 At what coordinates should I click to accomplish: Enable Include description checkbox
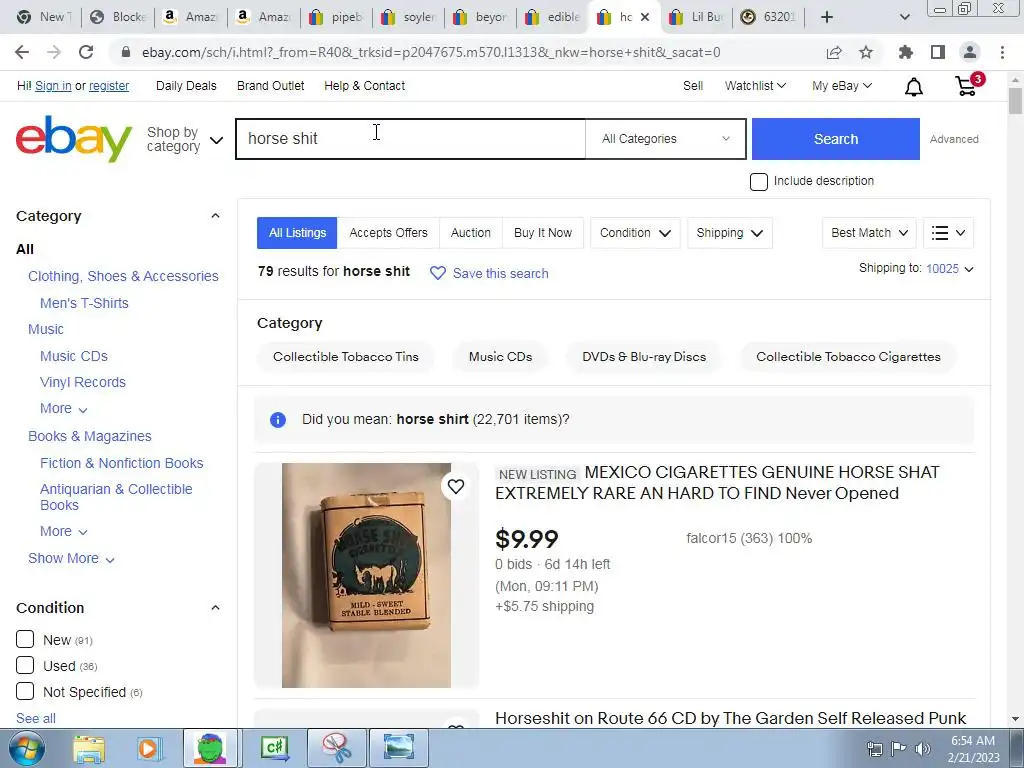(759, 182)
